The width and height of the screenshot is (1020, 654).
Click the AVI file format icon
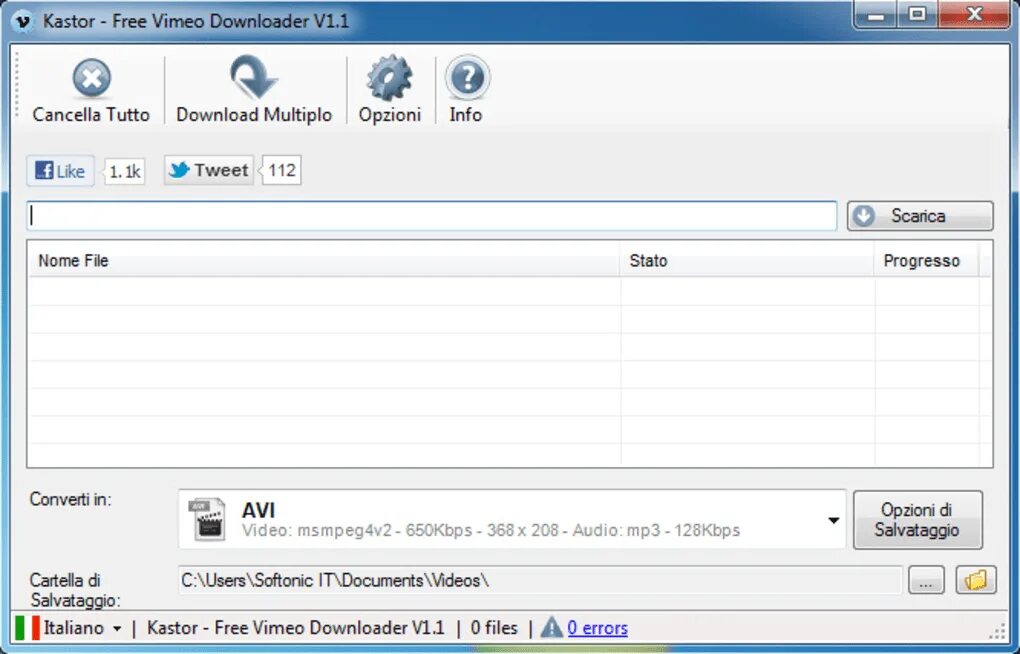click(207, 519)
